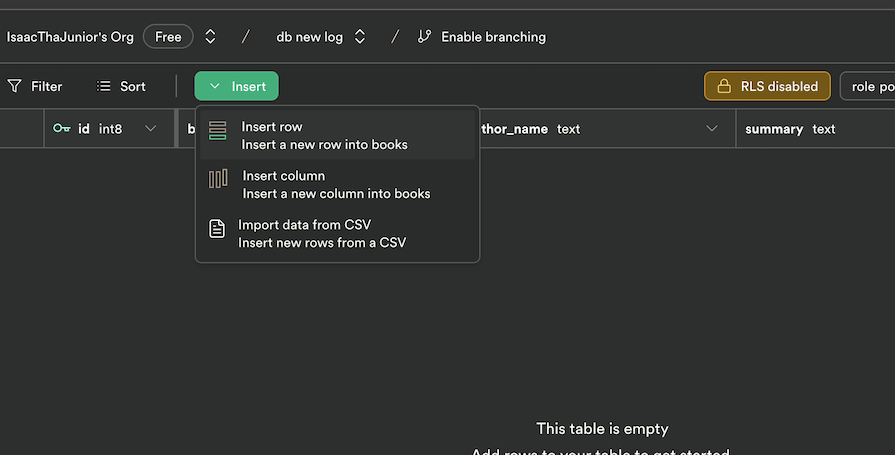Expand the project switcher beside db new log
This screenshot has height=455, width=895.
(360, 37)
